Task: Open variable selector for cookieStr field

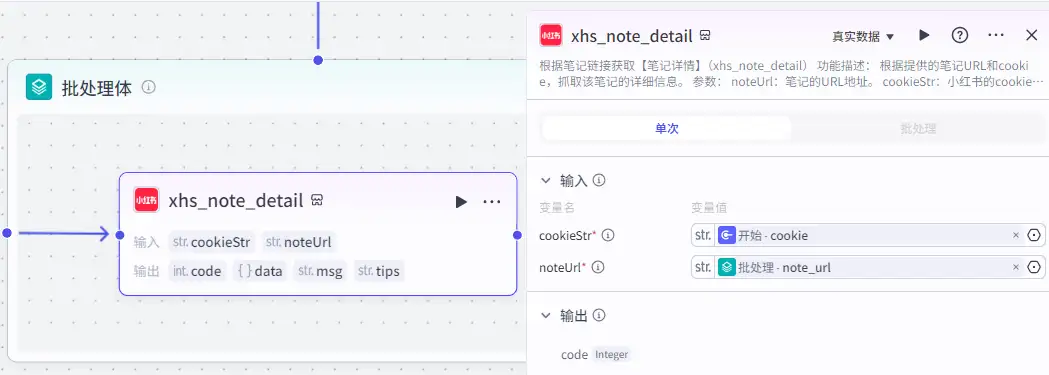Action: click(x=1034, y=235)
